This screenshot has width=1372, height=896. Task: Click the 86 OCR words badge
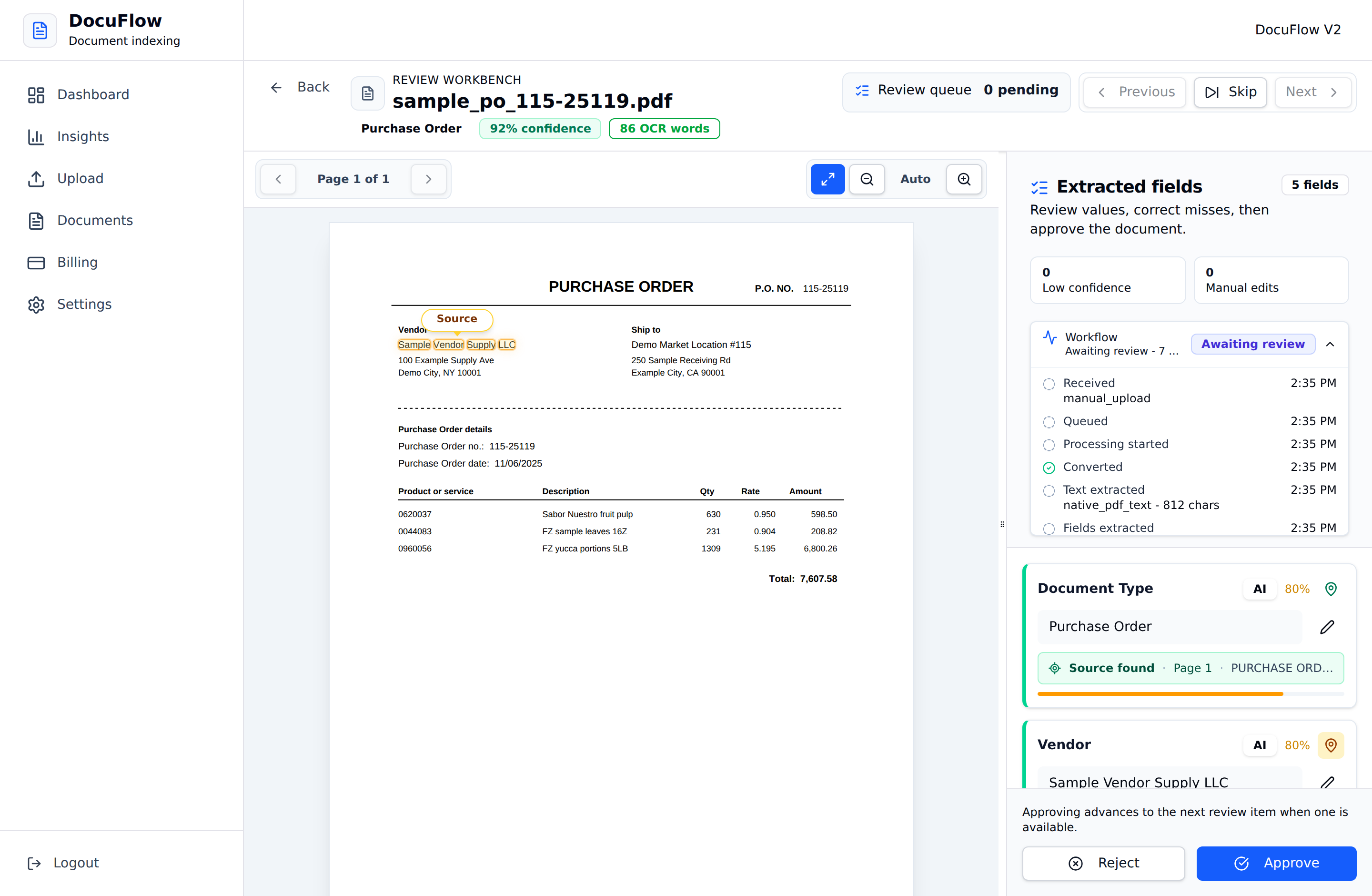point(664,129)
